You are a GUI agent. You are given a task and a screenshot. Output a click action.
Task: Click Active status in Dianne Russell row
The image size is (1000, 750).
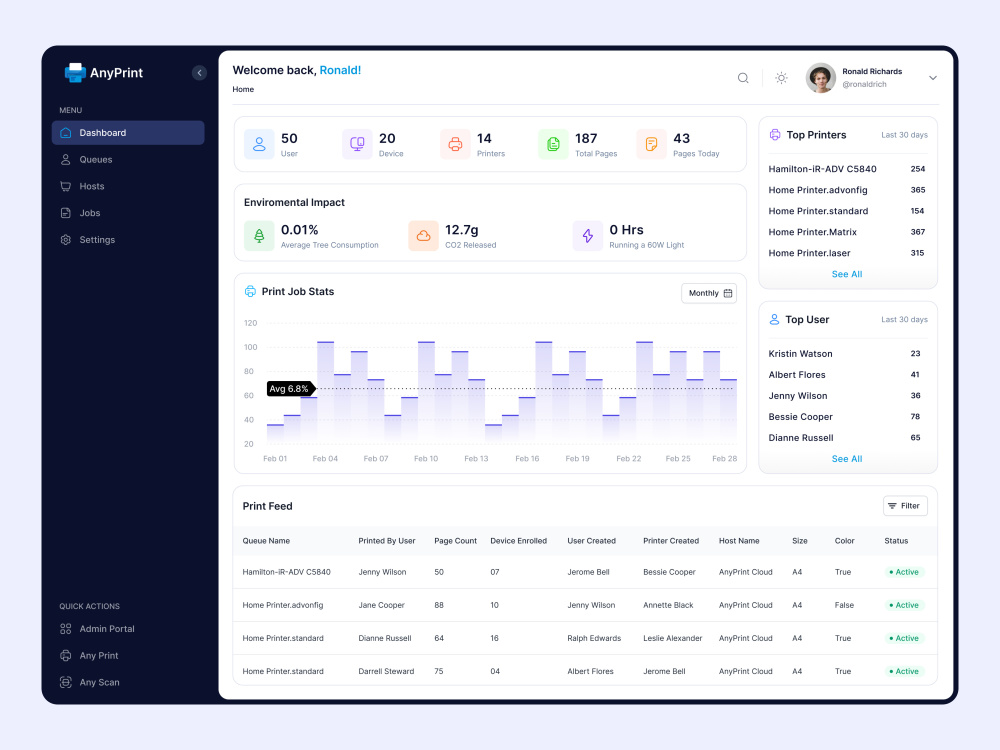click(904, 638)
